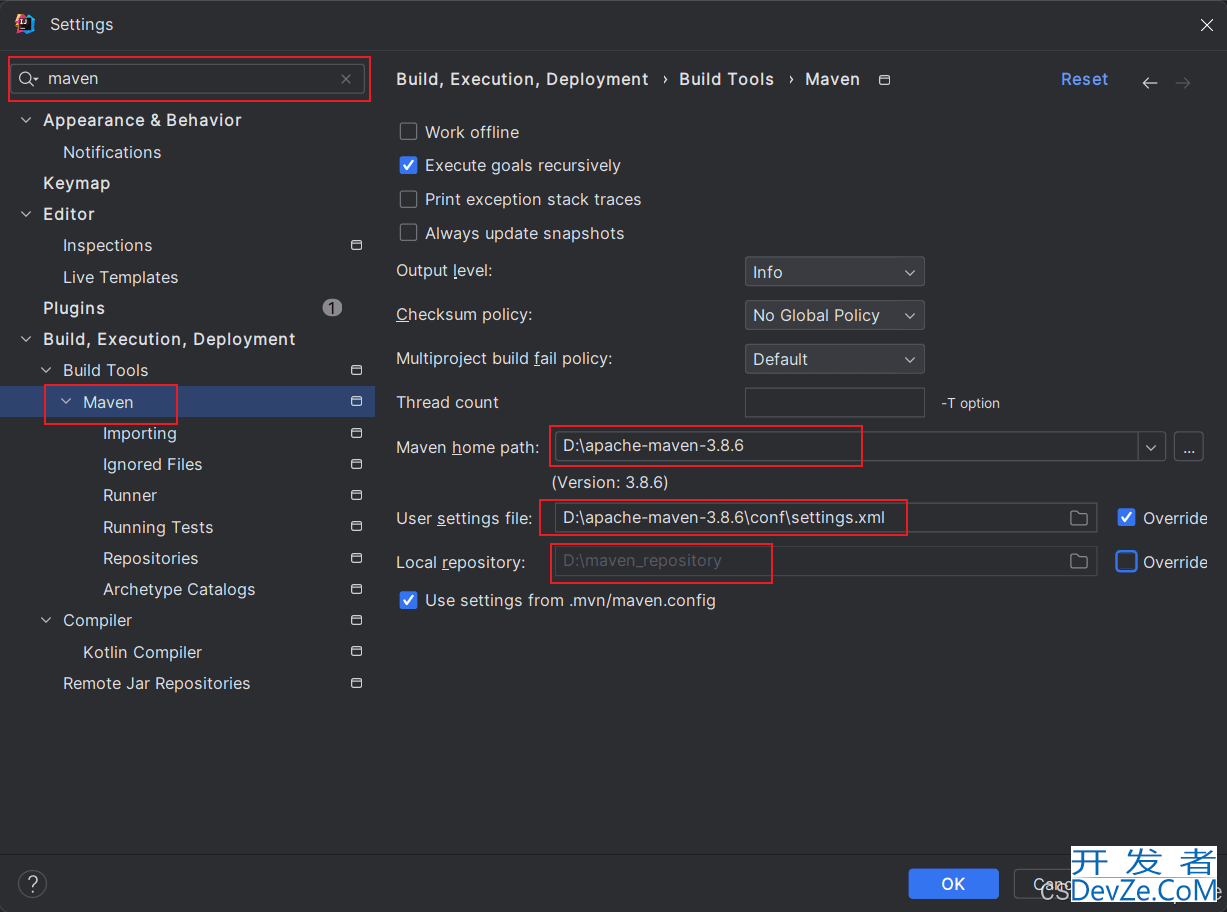The image size is (1227, 912).
Task: Click project icon on the Ignored Files row
Action: tap(356, 464)
